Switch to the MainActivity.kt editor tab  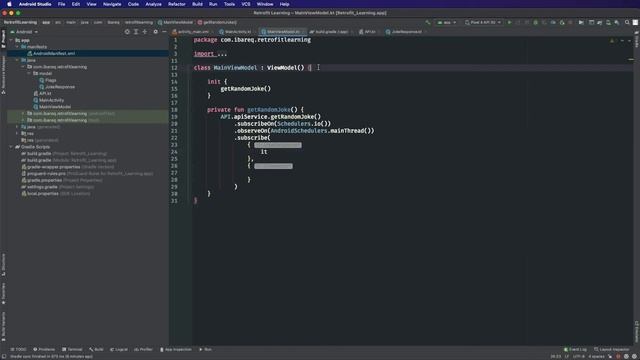pos(237,31)
